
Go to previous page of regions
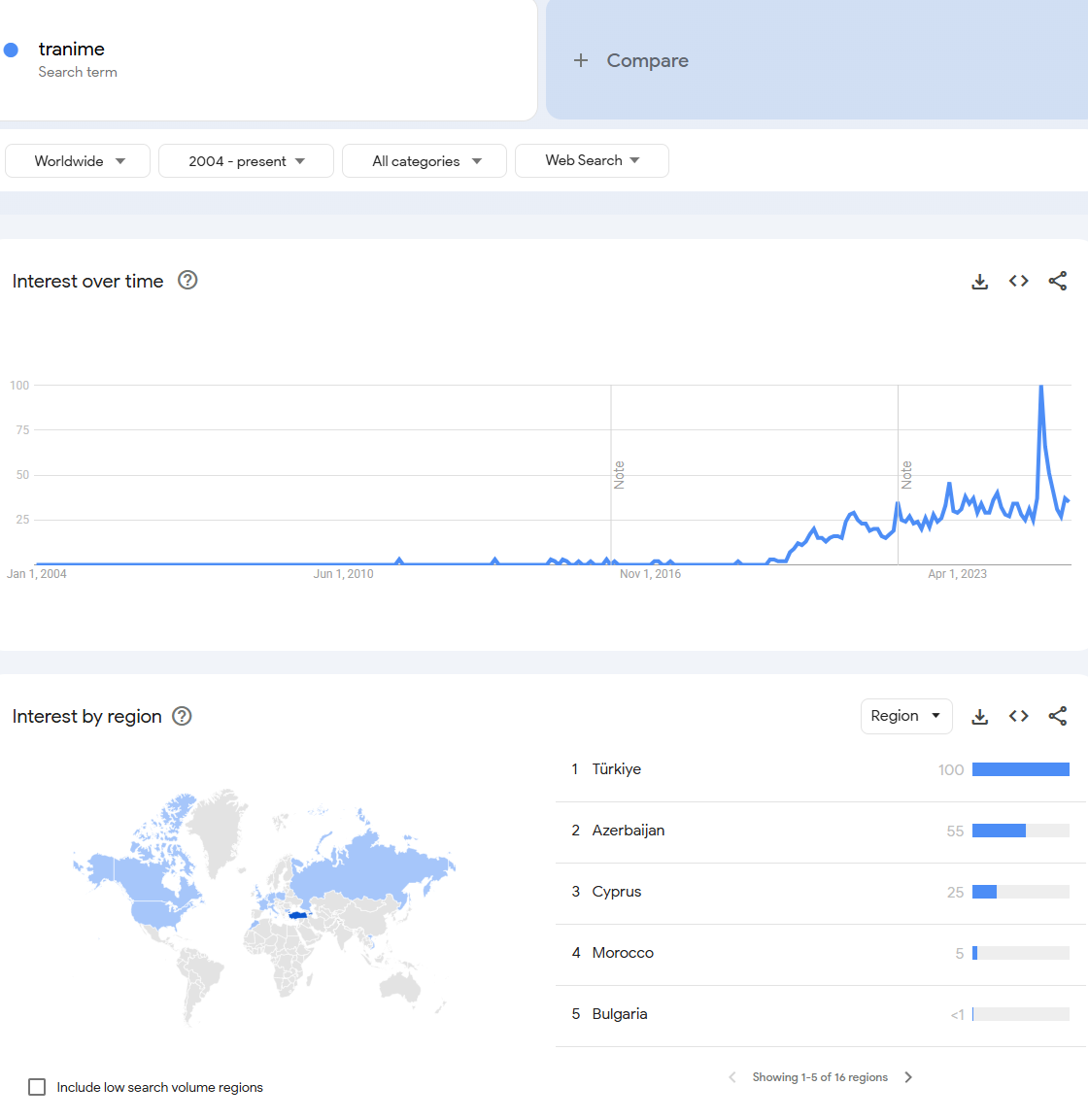click(x=732, y=1077)
